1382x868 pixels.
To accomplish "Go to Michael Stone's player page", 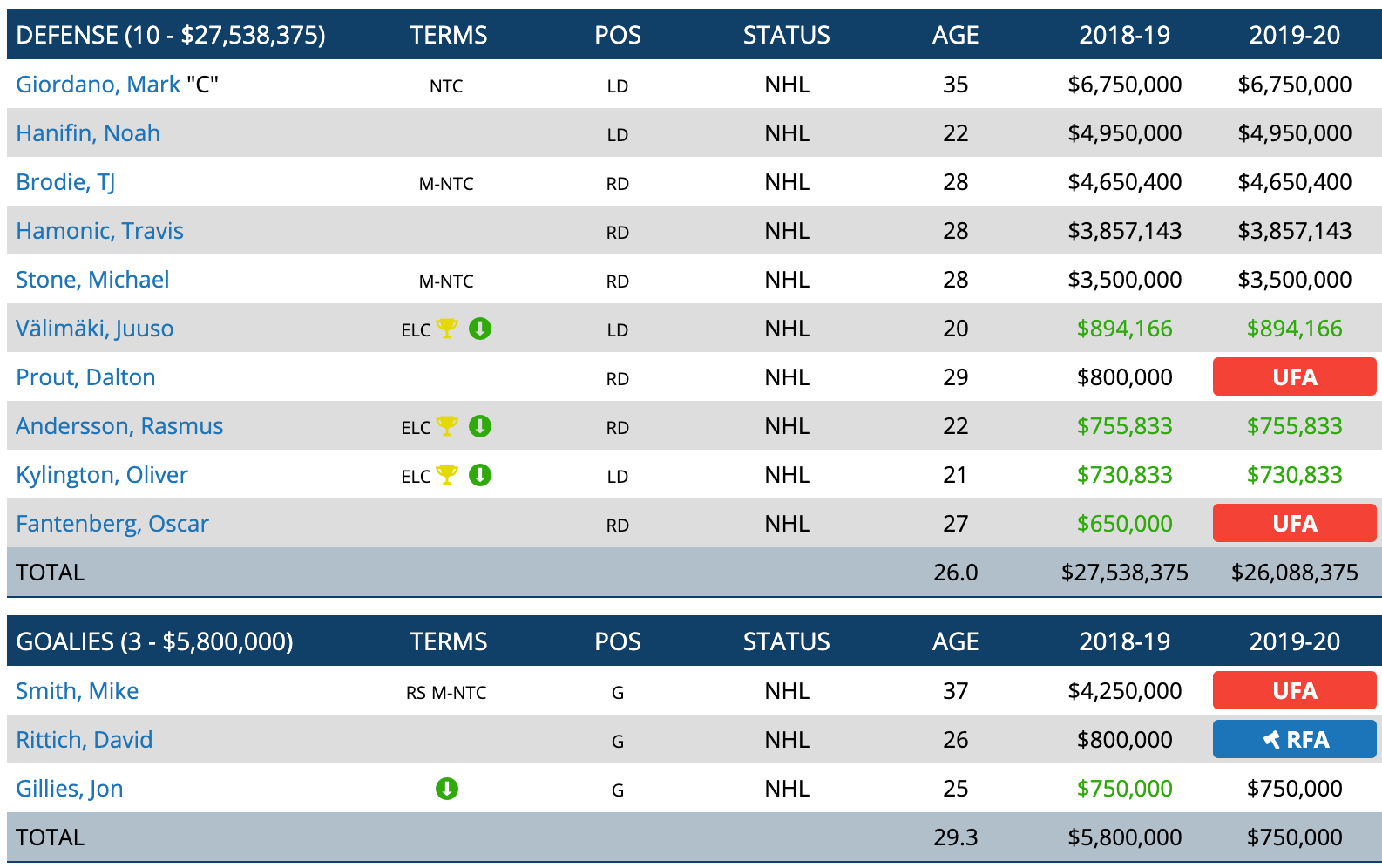I will click(x=92, y=280).
